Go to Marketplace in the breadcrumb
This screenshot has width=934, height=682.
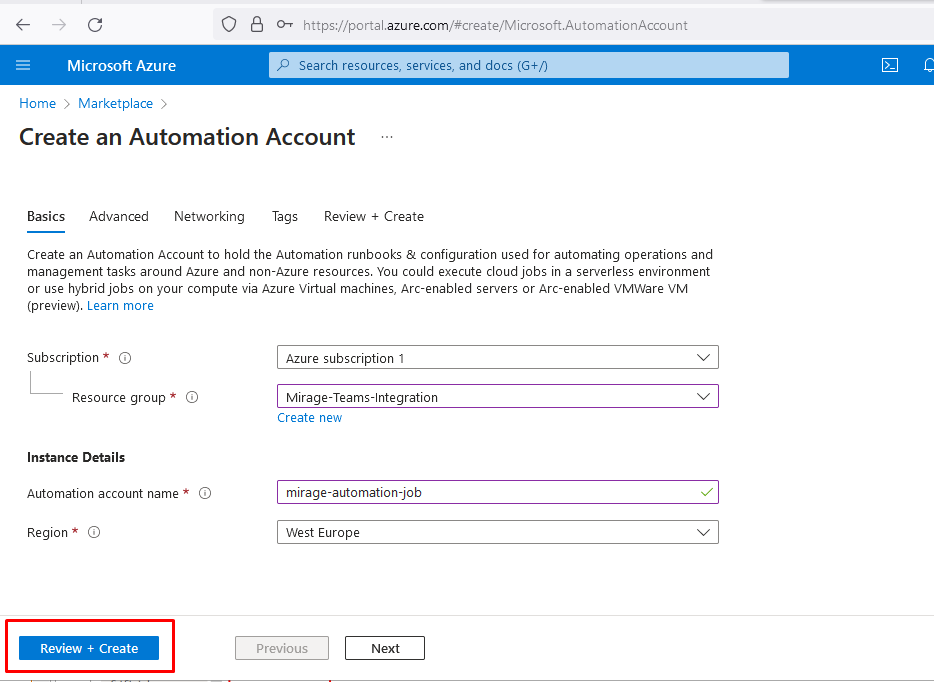(116, 103)
